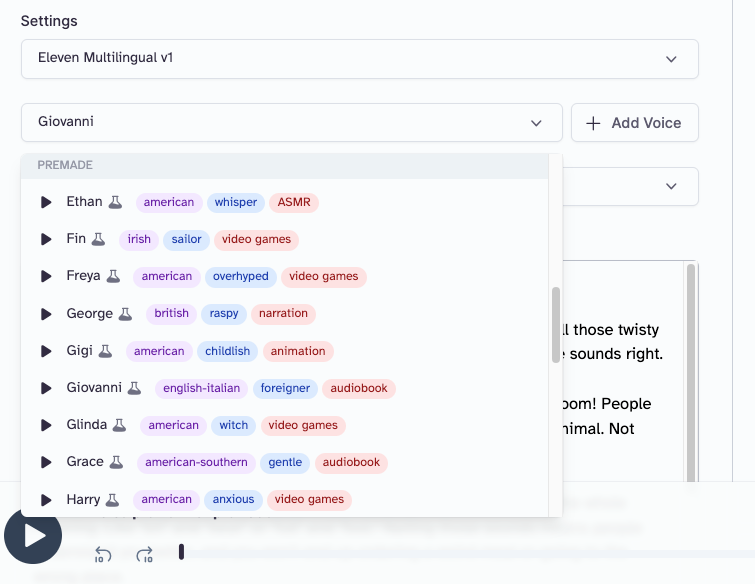Play the Glinda voice preview

(x=46, y=425)
